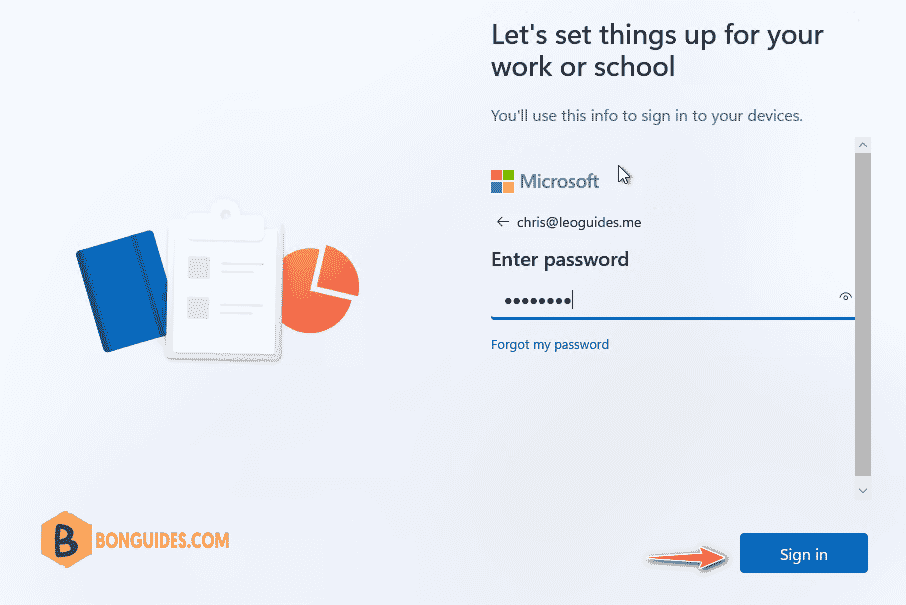Click the clipboard checklist illustration

tap(224, 281)
